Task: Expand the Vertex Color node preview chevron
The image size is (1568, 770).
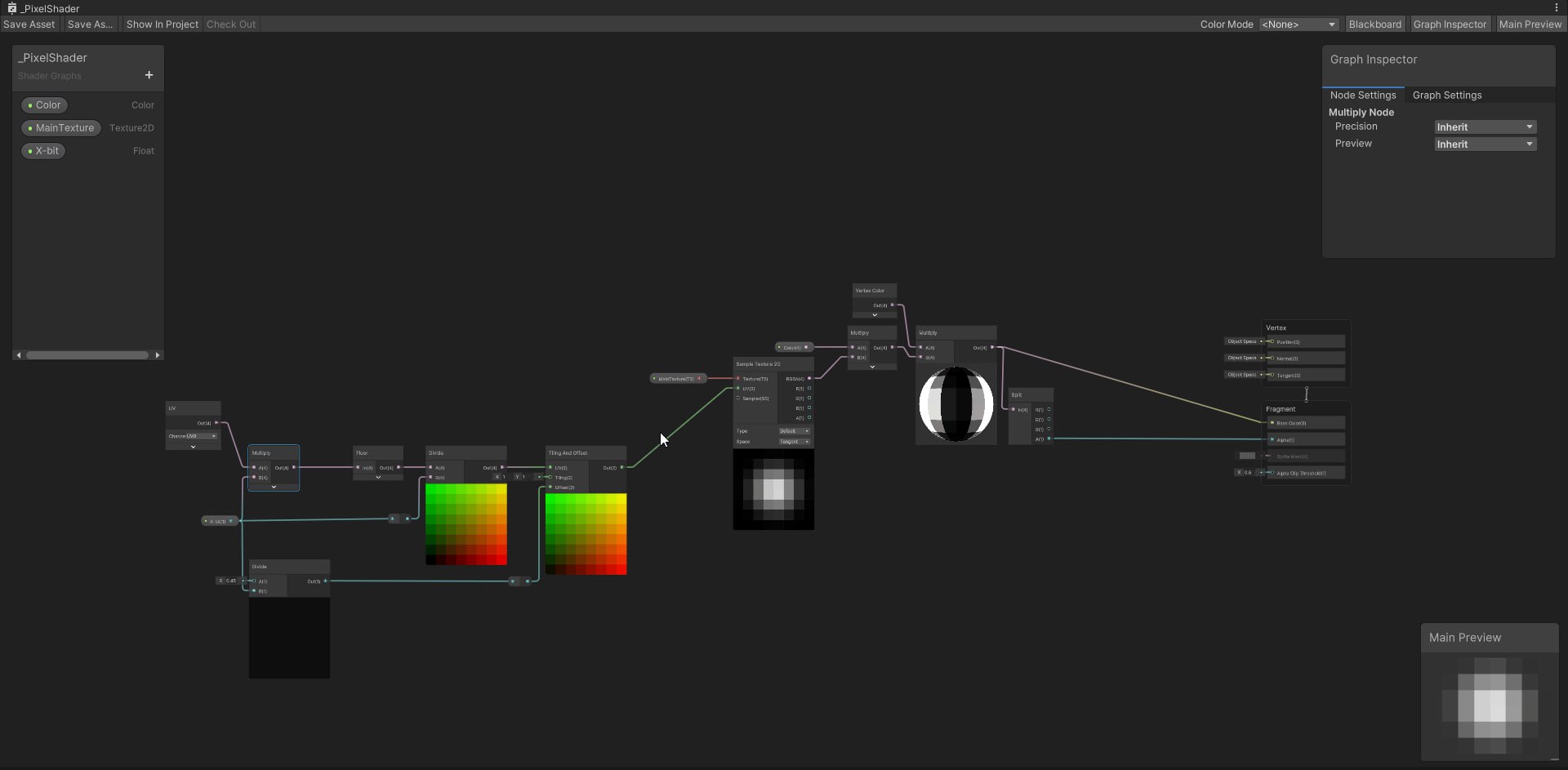Action: (x=875, y=314)
